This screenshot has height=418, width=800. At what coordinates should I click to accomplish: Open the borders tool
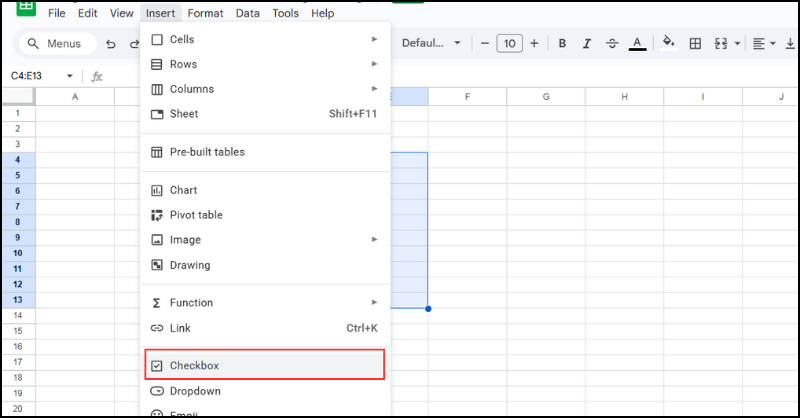coord(695,43)
